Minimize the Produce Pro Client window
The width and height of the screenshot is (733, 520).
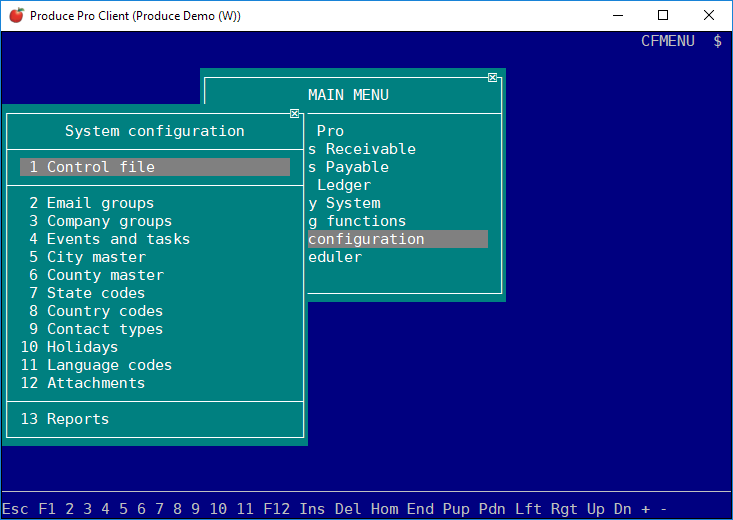(x=618, y=15)
